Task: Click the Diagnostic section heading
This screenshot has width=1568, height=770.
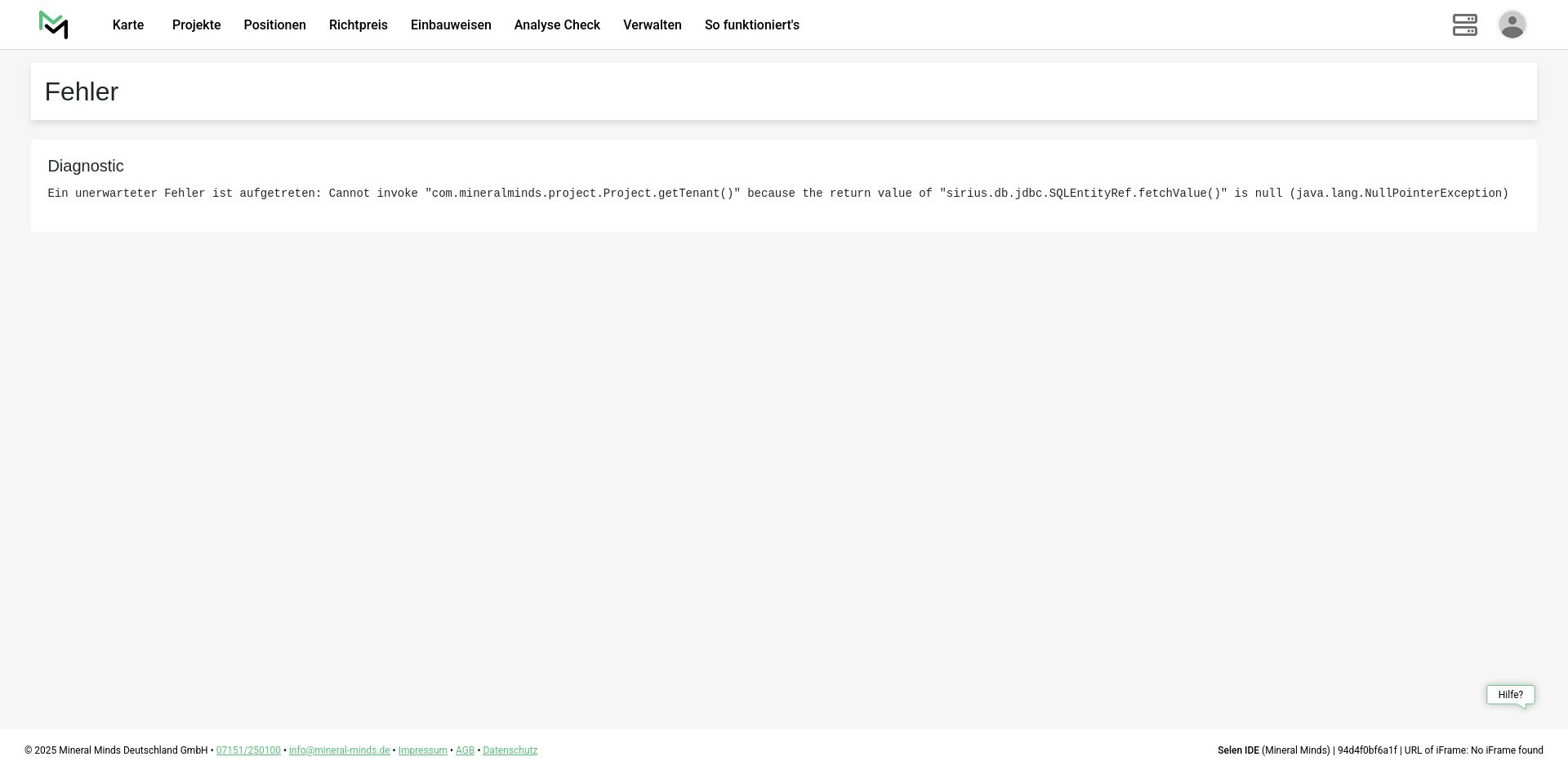Action: [x=86, y=167]
